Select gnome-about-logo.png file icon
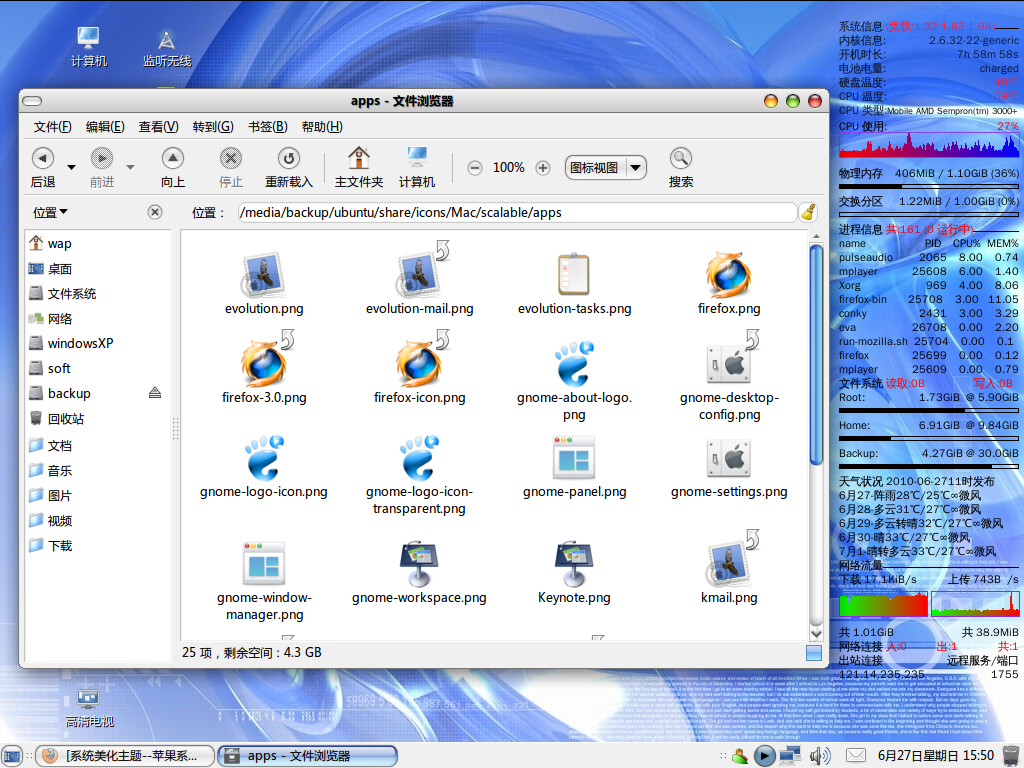The height and width of the screenshot is (768, 1024). tap(574, 364)
